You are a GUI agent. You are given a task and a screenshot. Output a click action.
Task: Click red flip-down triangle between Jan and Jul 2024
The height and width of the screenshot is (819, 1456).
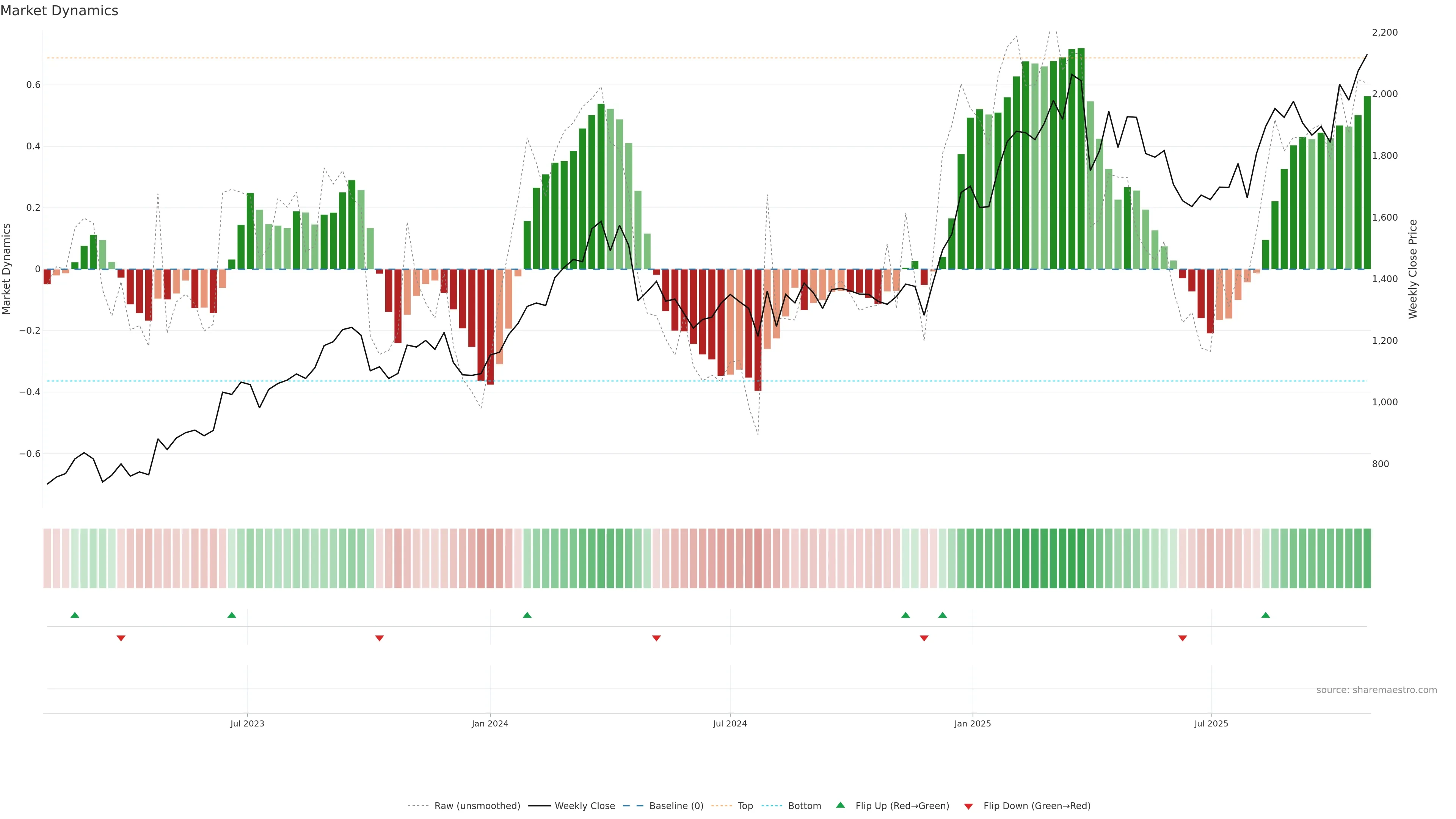click(x=656, y=638)
